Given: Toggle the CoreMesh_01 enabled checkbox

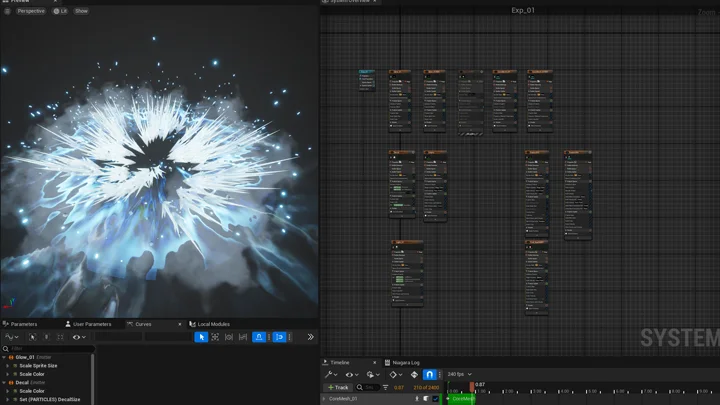Looking at the screenshot, I should click(435, 399).
